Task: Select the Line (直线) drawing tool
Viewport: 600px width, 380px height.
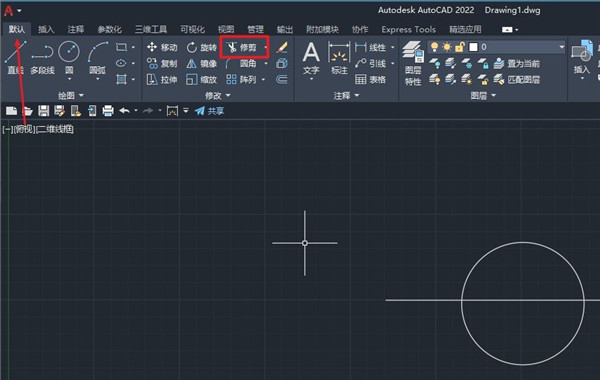Action: 15,57
